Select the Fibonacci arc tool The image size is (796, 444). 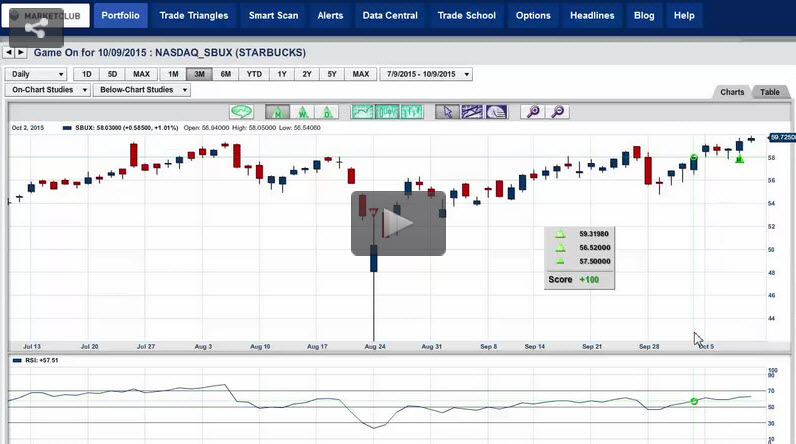pyautogui.click(x=496, y=112)
